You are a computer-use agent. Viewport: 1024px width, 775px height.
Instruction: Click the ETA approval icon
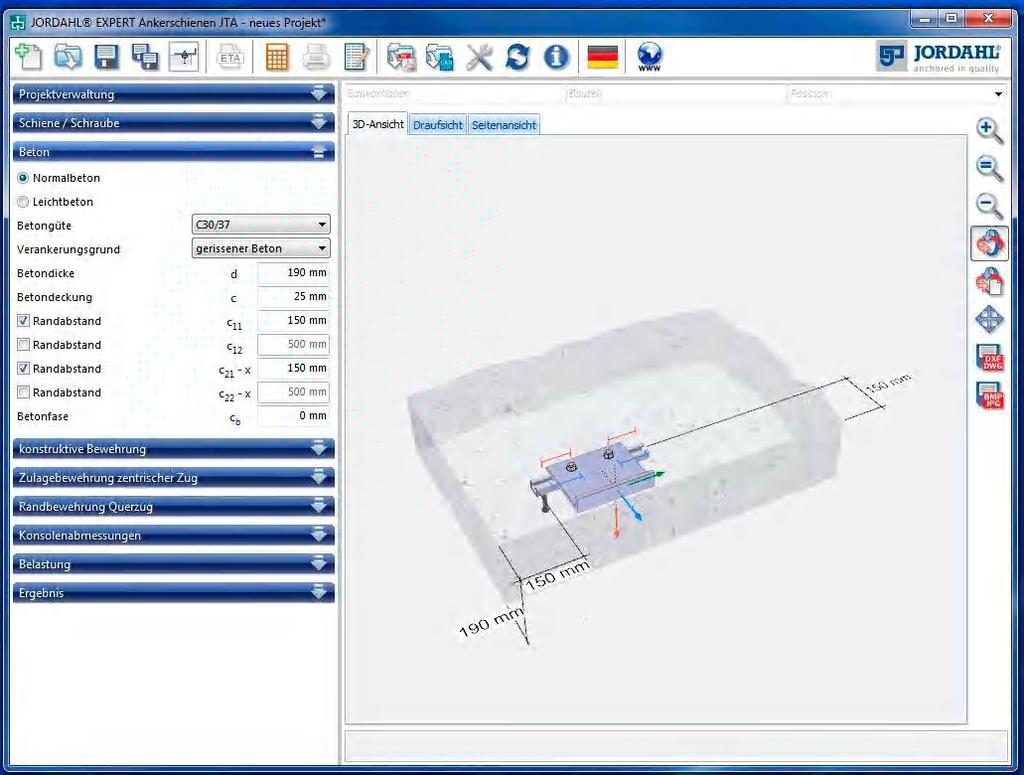point(230,57)
